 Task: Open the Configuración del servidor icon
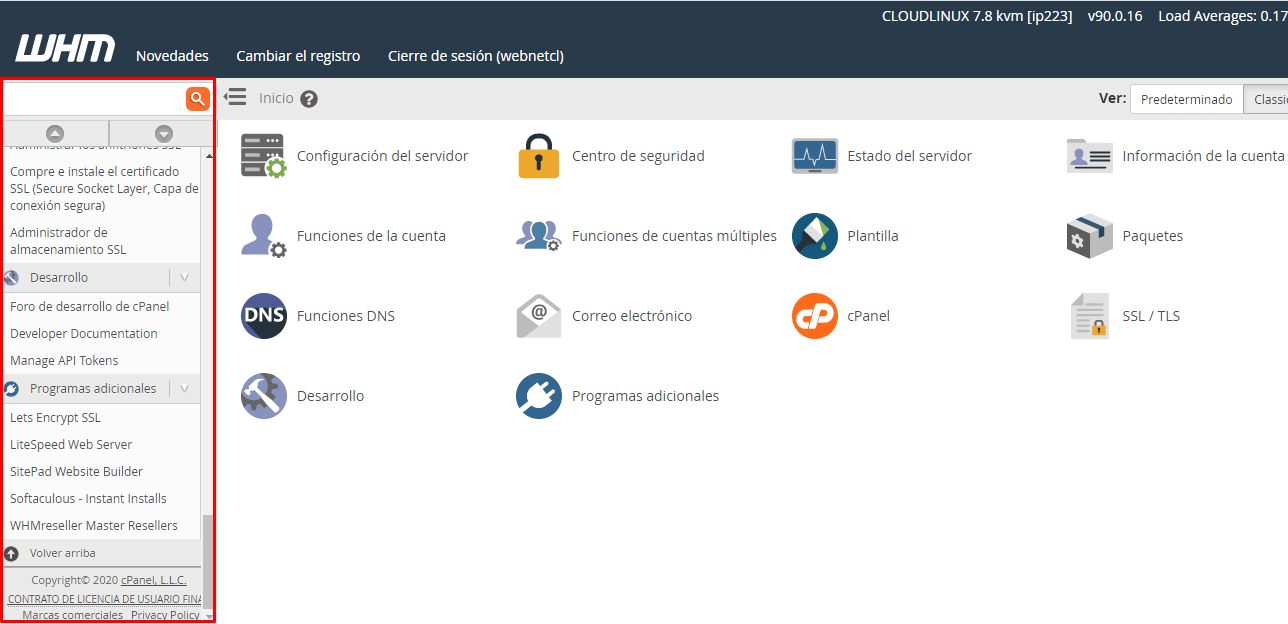pyautogui.click(x=263, y=156)
